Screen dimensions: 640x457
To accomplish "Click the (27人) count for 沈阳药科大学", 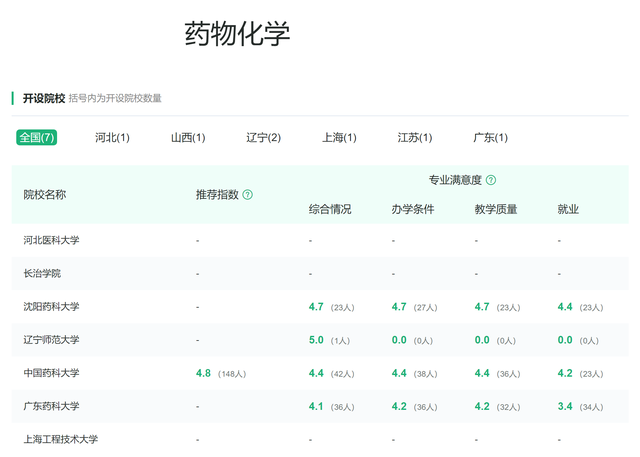I will tap(425, 308).
